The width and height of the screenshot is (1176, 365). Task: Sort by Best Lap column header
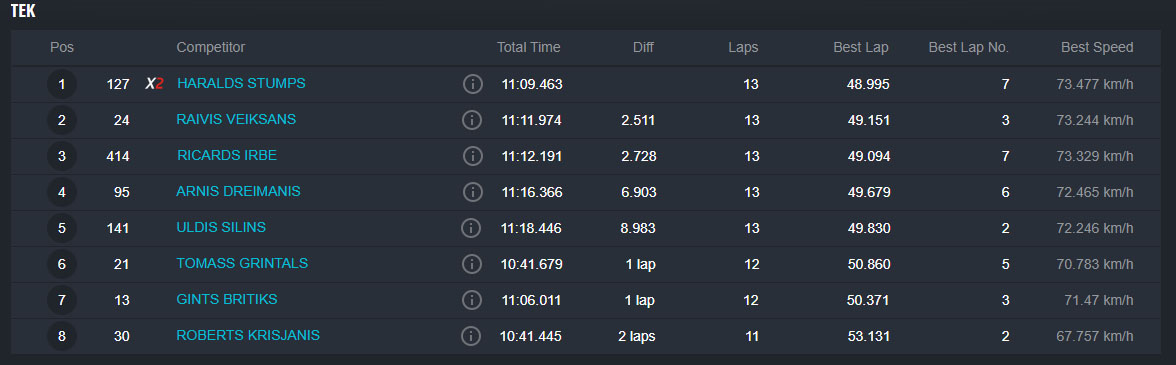coord(861,47)
